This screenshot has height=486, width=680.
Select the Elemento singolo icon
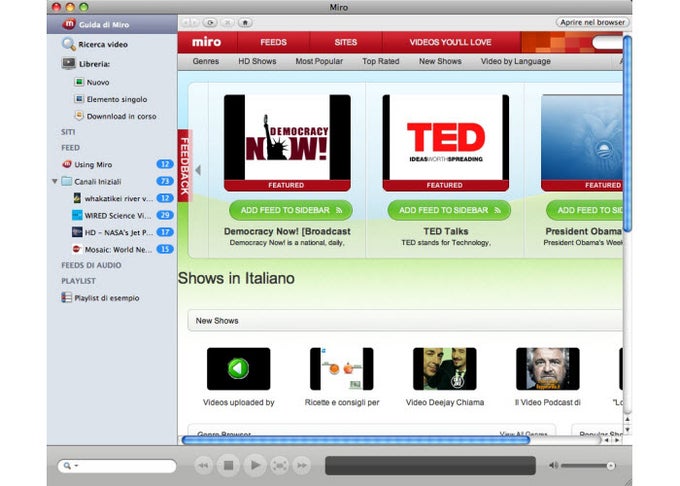(79, 99)
